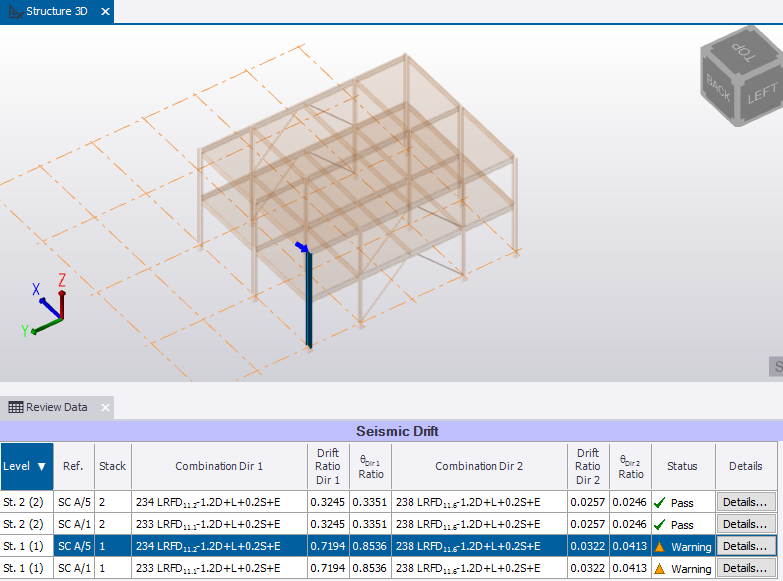This screenshot has height=581, width=783.
Task: Toggle sort arrow on Level column
Action: click(x=41, y=466)
